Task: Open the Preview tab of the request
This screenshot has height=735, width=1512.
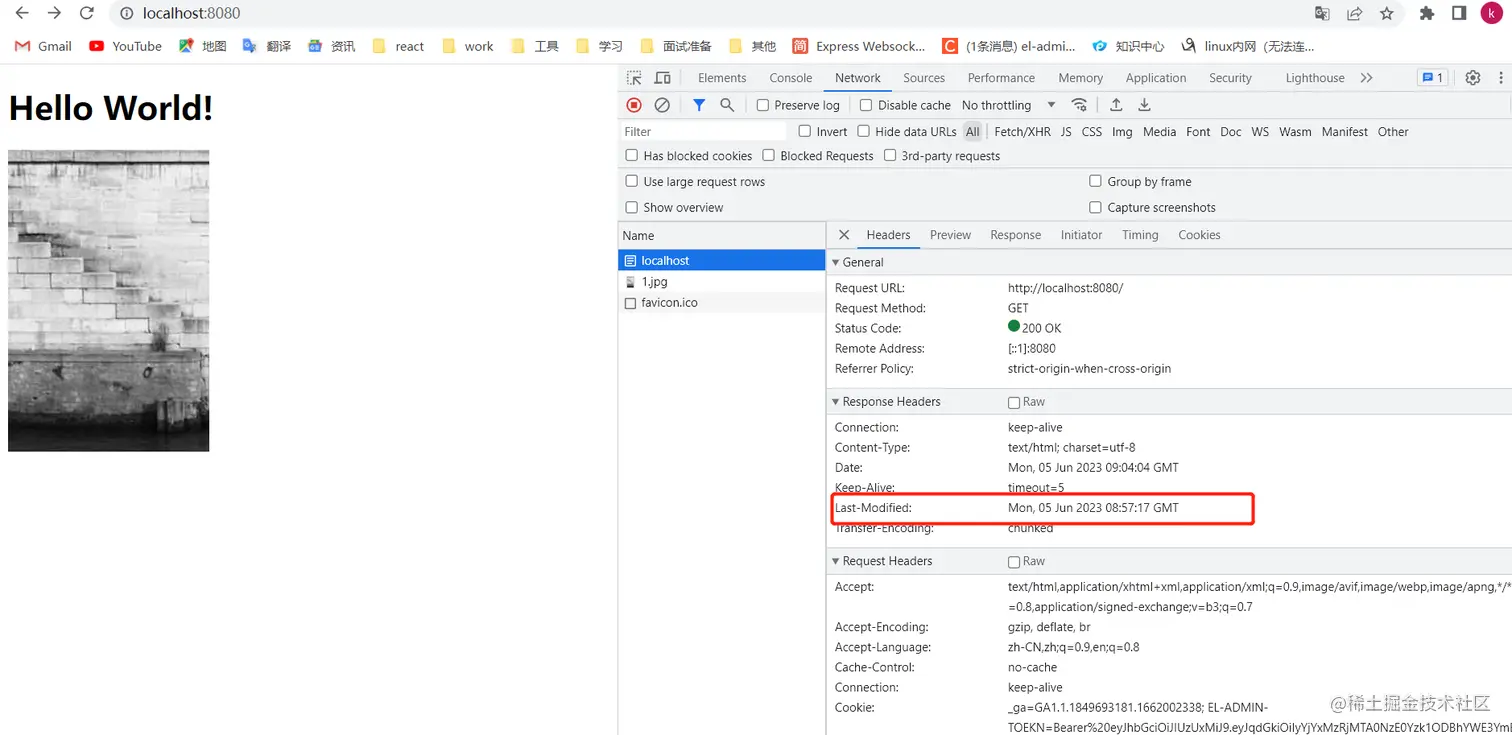Action: [950, 235]
